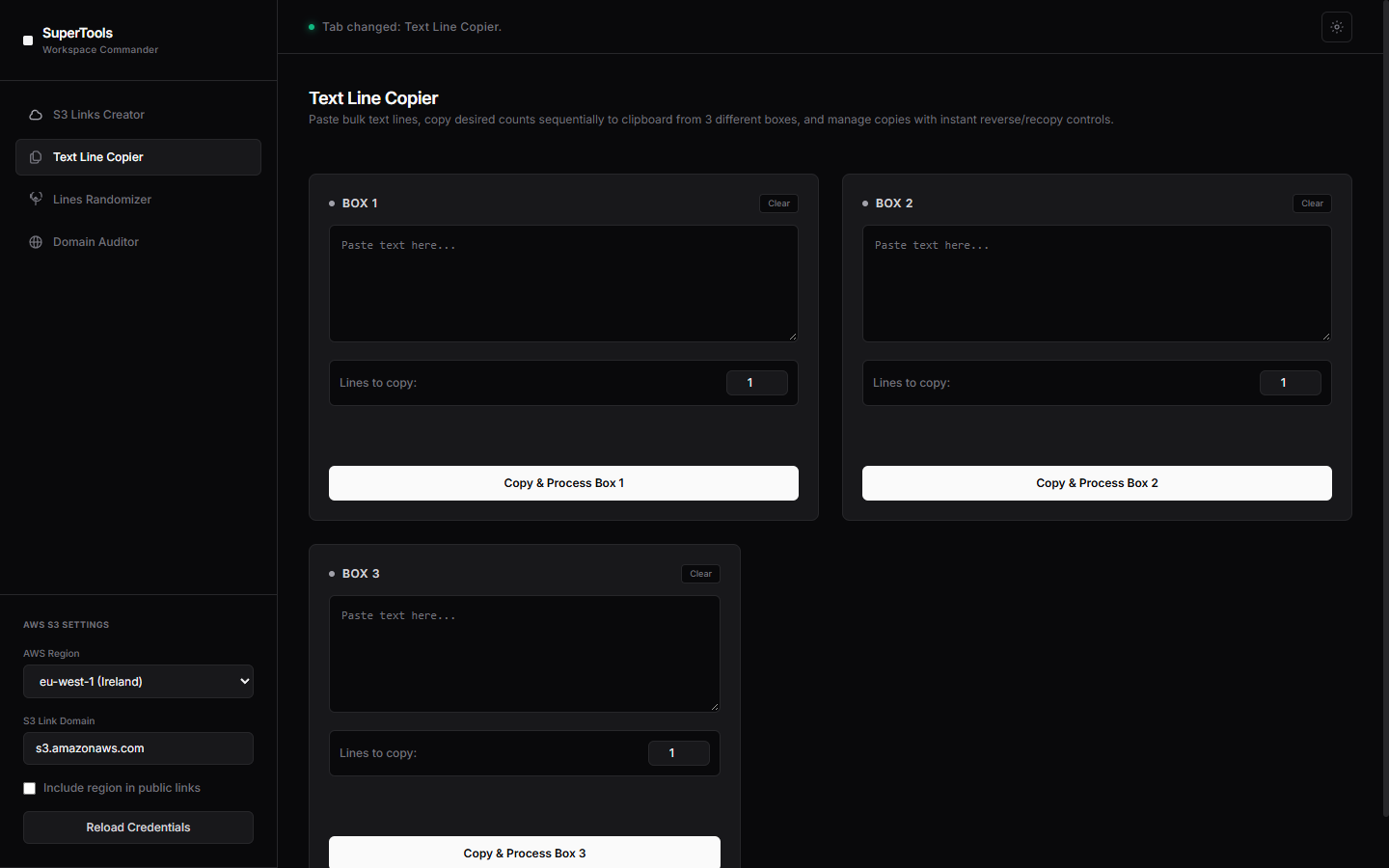Click Copy & Process Box 1
Viewport: 1389px width, 868px height.
563,483
